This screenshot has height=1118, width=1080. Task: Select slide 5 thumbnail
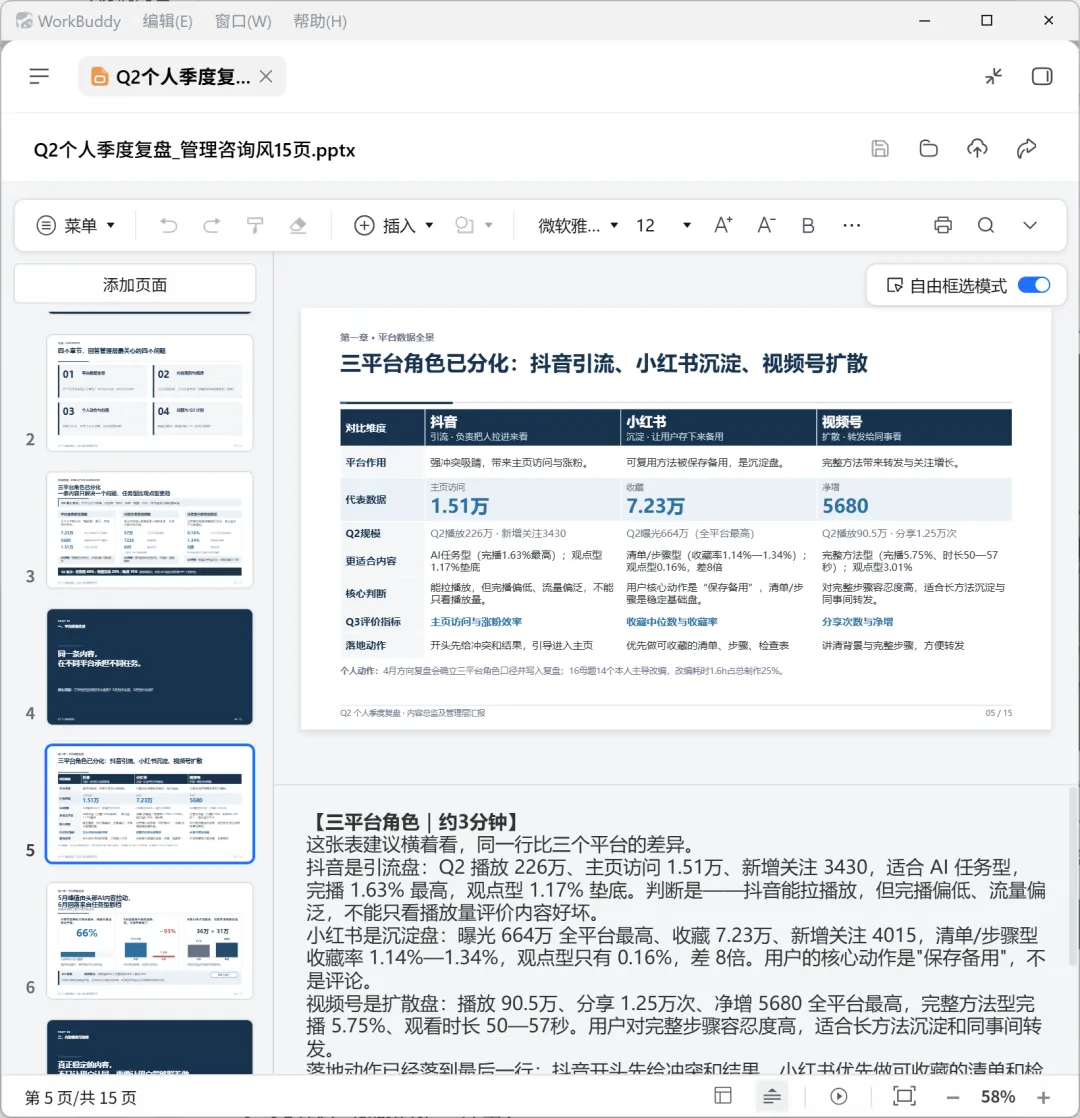[150, 804]
